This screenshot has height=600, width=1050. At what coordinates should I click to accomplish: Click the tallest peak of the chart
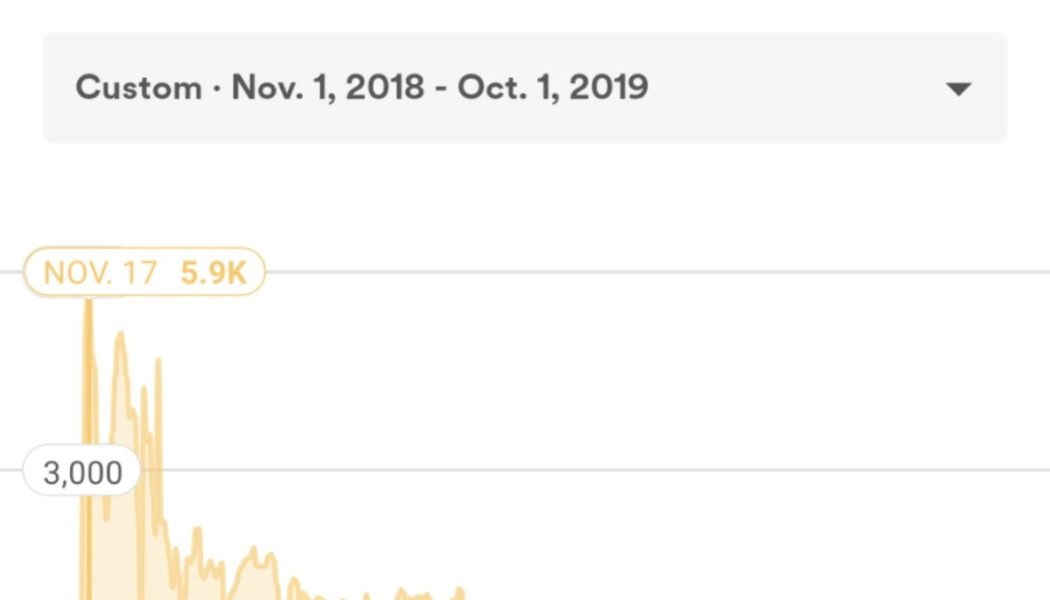coord(88,302)
